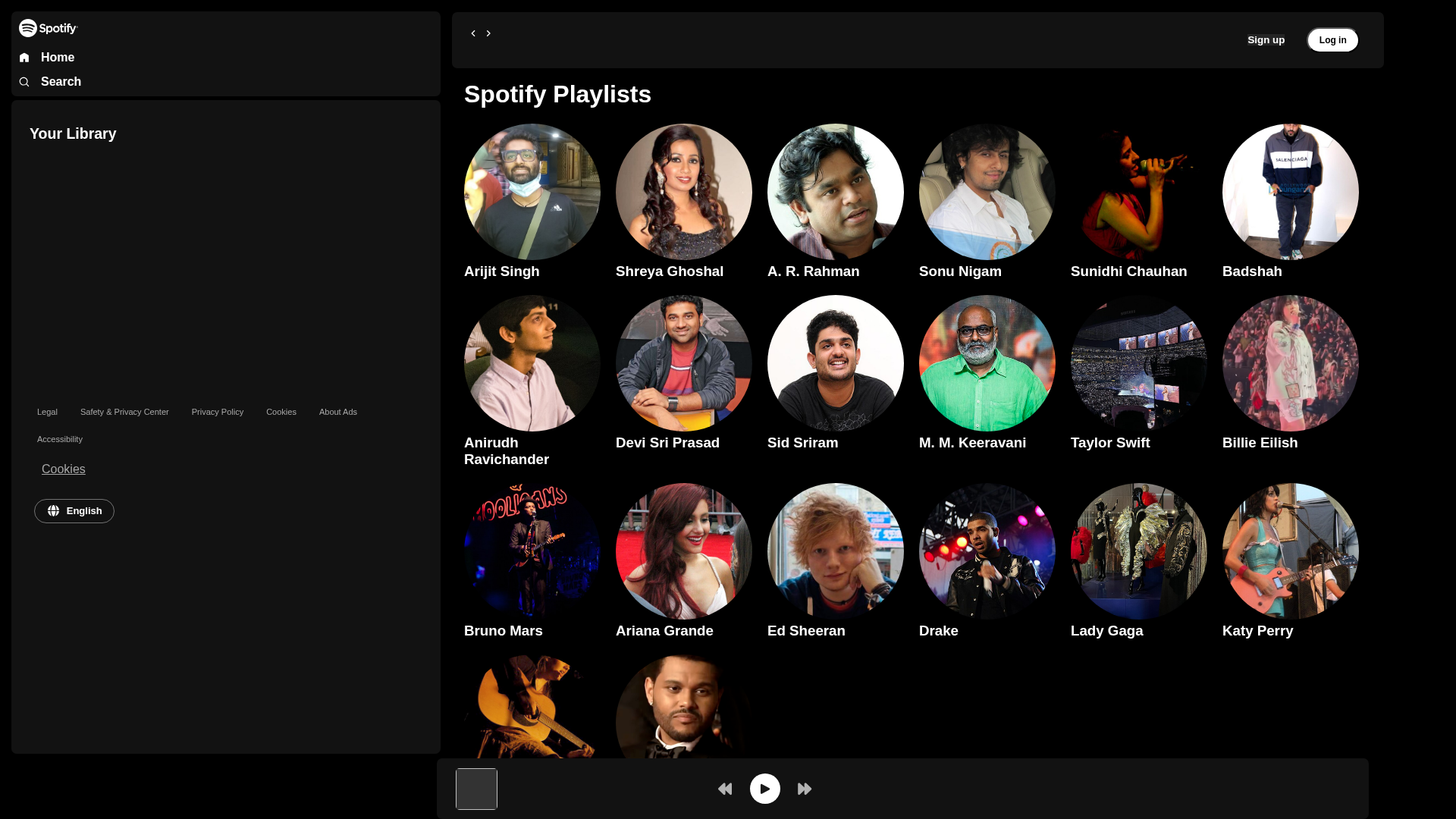1456x819 pixels.
Task: Click the globe icon beside English
Action: pos(53,511)
